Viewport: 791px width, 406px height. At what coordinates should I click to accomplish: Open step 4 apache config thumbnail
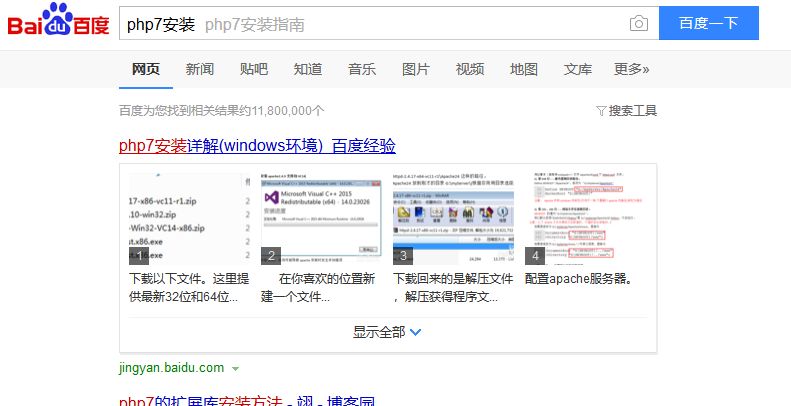coord(585,218)
